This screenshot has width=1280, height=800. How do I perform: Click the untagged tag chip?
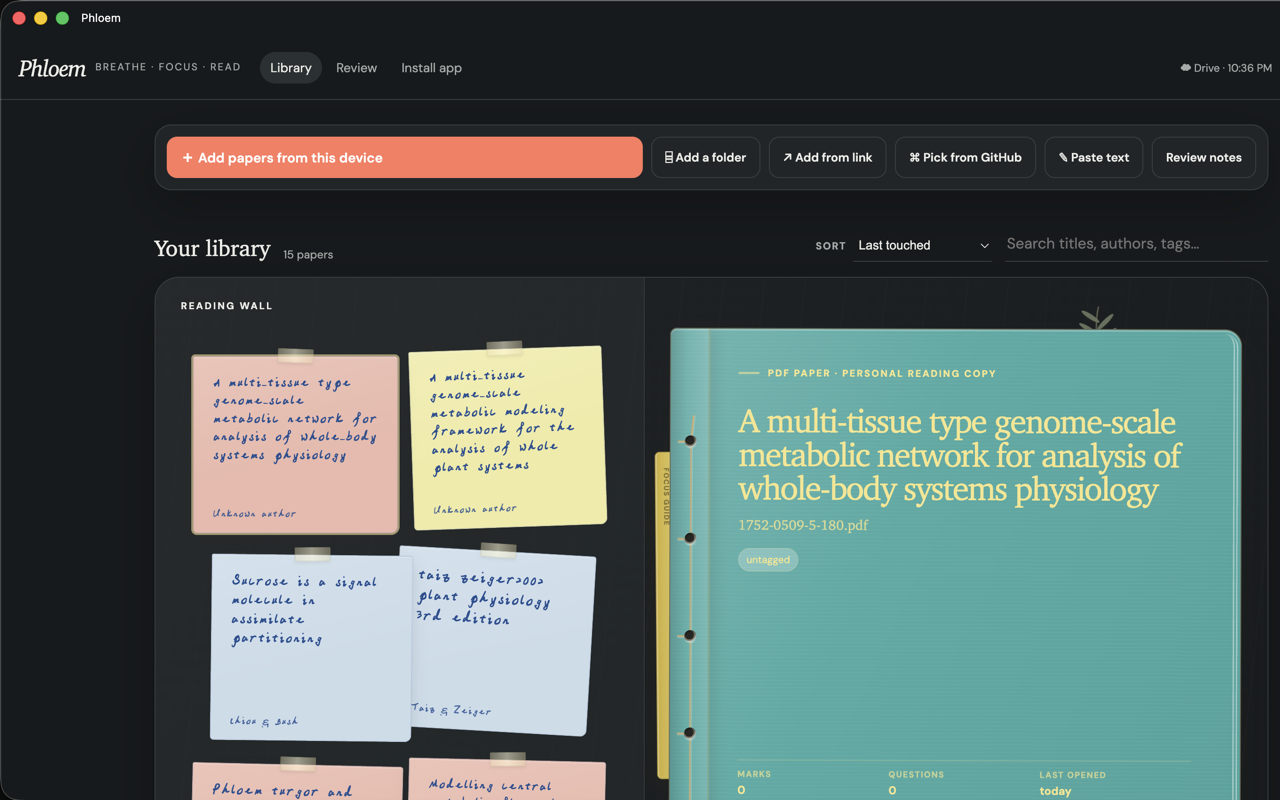pos(768,560)
